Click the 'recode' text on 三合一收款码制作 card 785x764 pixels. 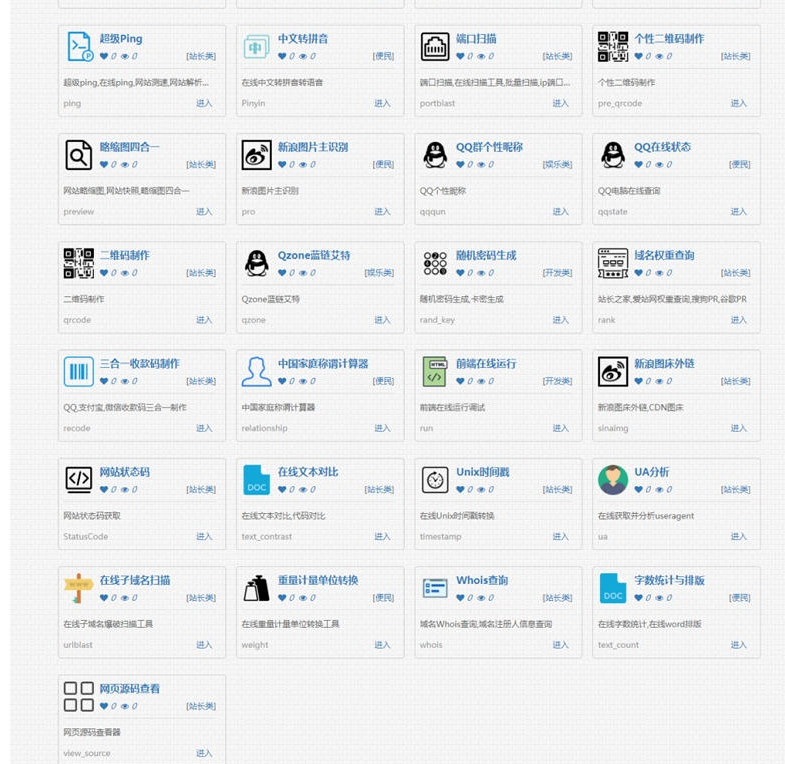click(x=77, y=428)
